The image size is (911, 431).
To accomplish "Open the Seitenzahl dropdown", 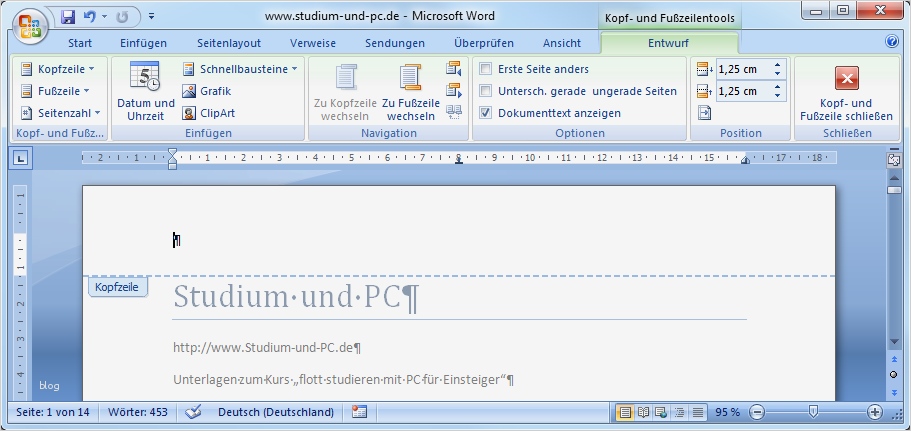I will [x=60, y=113].
